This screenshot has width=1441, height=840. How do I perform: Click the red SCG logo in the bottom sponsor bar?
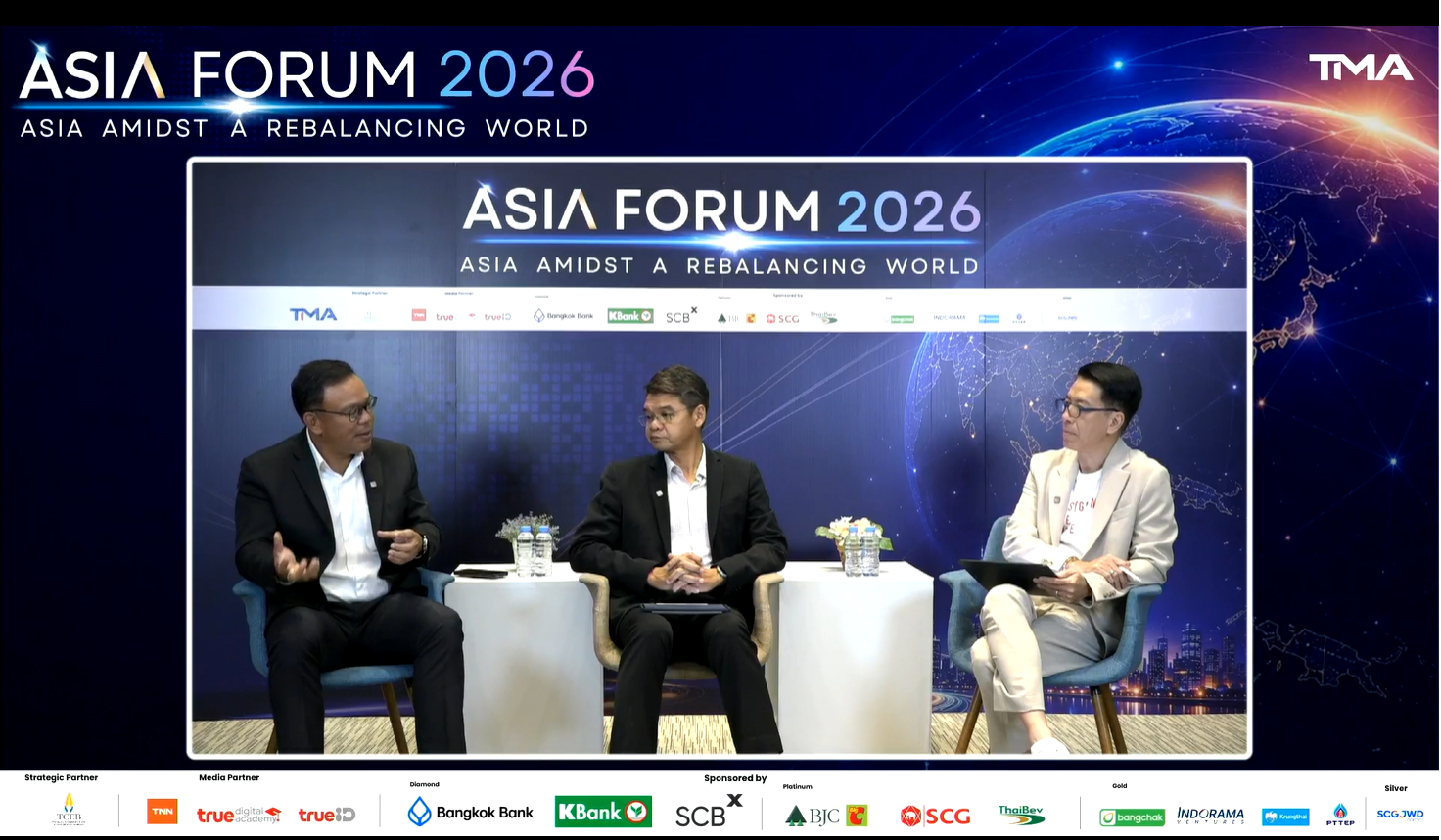935,816
